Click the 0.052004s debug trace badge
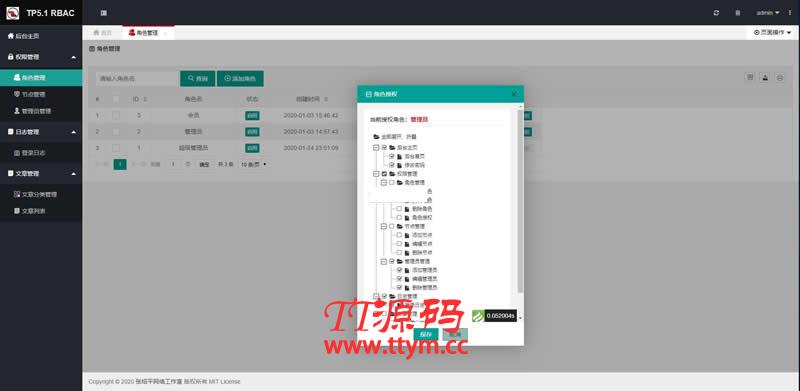 (x=494, y=316)
